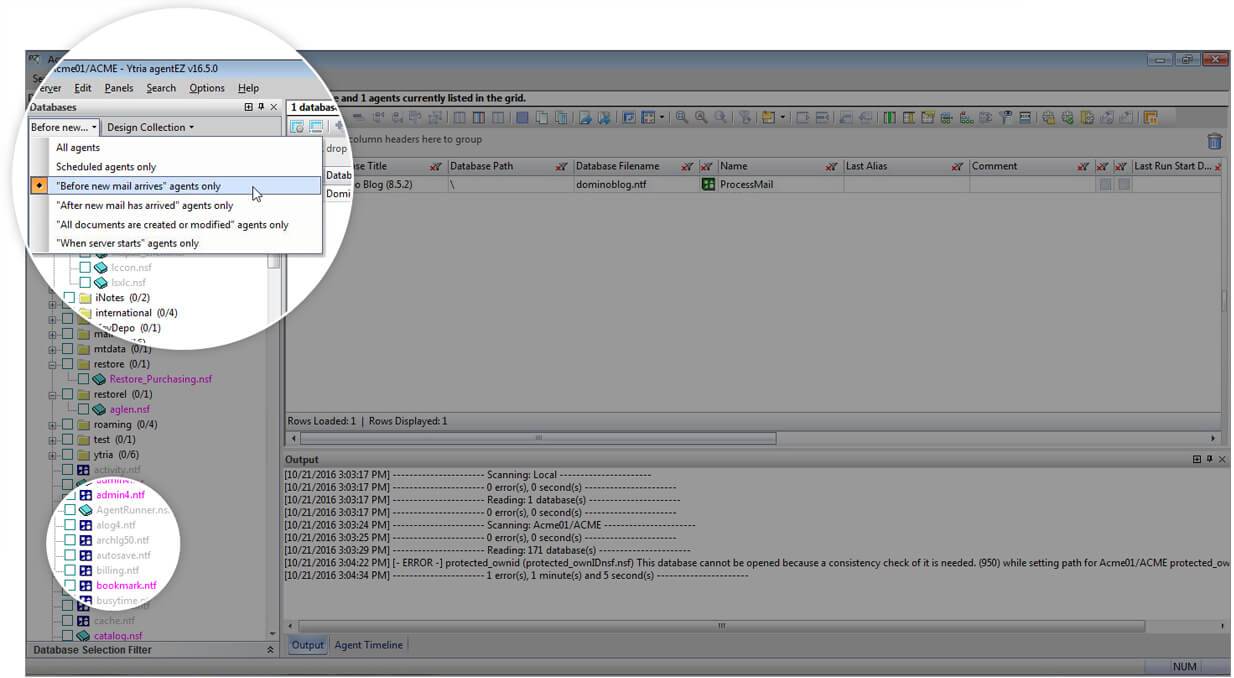
Task: Click the pin icon on Databases panel header
Action: tap(261, 107)
